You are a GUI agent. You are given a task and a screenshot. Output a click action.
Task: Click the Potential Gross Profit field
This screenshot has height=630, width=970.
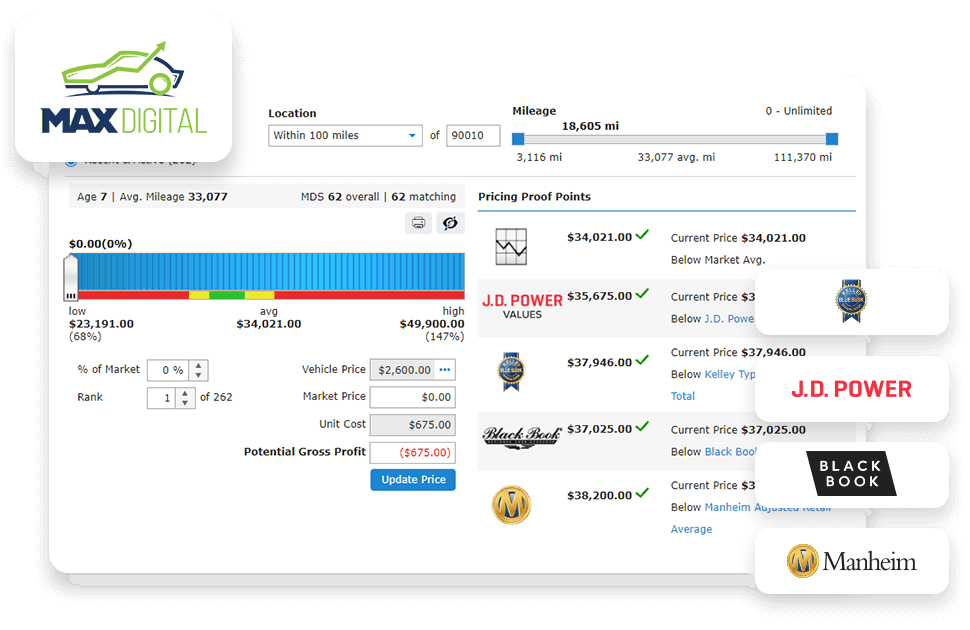pyautogui.click(x=413, y=452)
